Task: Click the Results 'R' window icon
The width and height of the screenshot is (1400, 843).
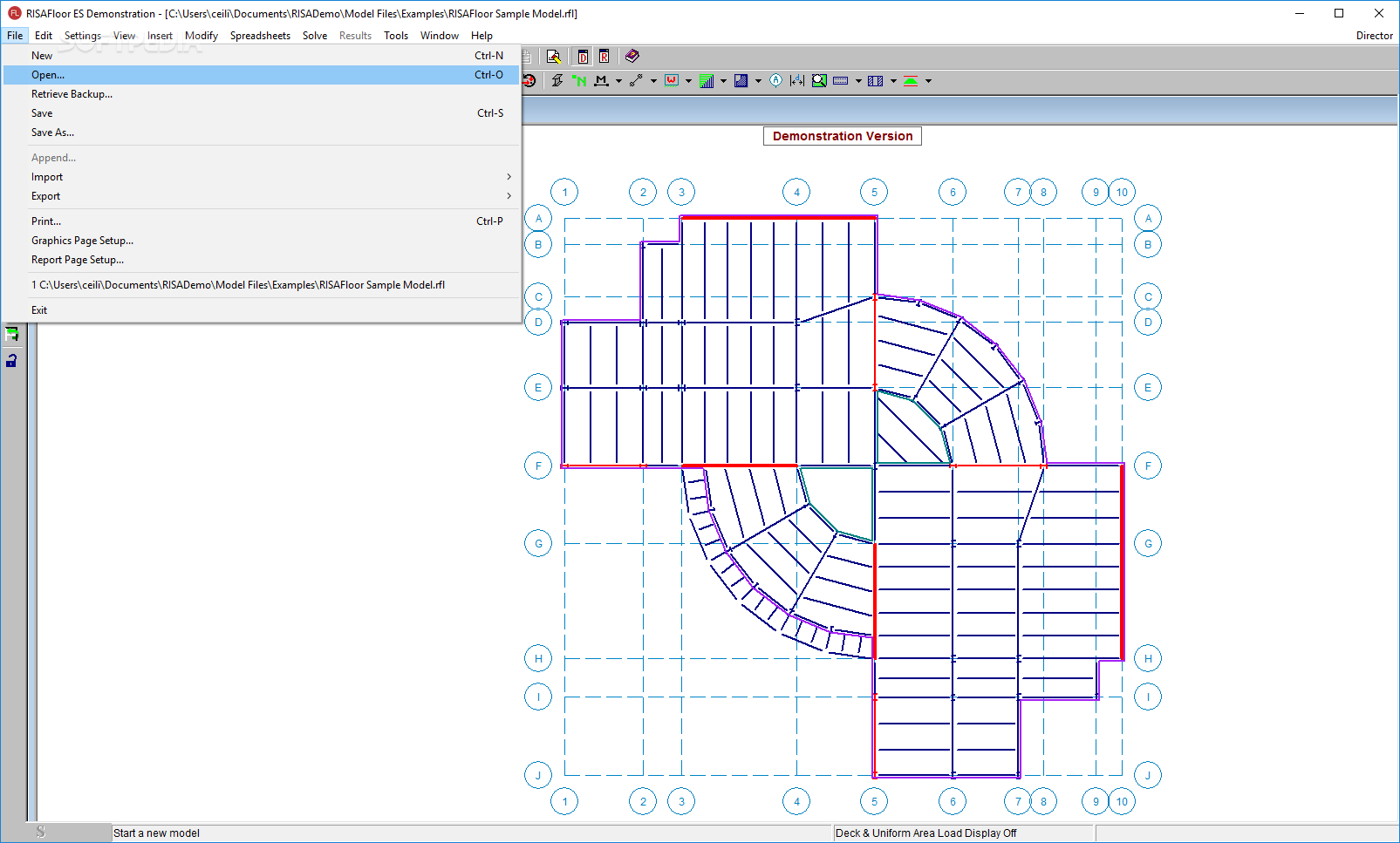Action: click(604, 57)
